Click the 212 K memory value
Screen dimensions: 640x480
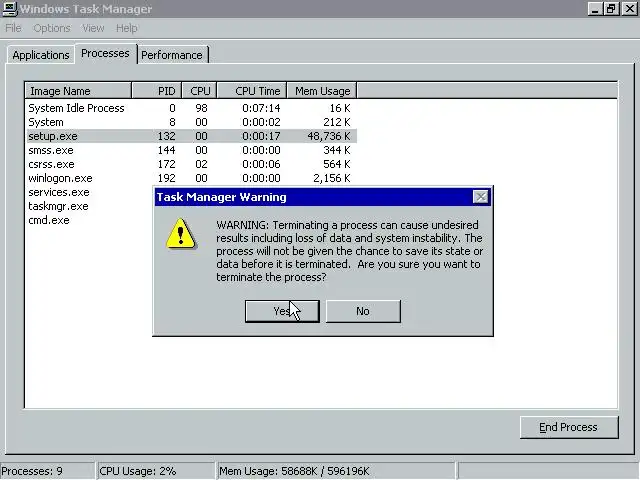coord(337,122)
